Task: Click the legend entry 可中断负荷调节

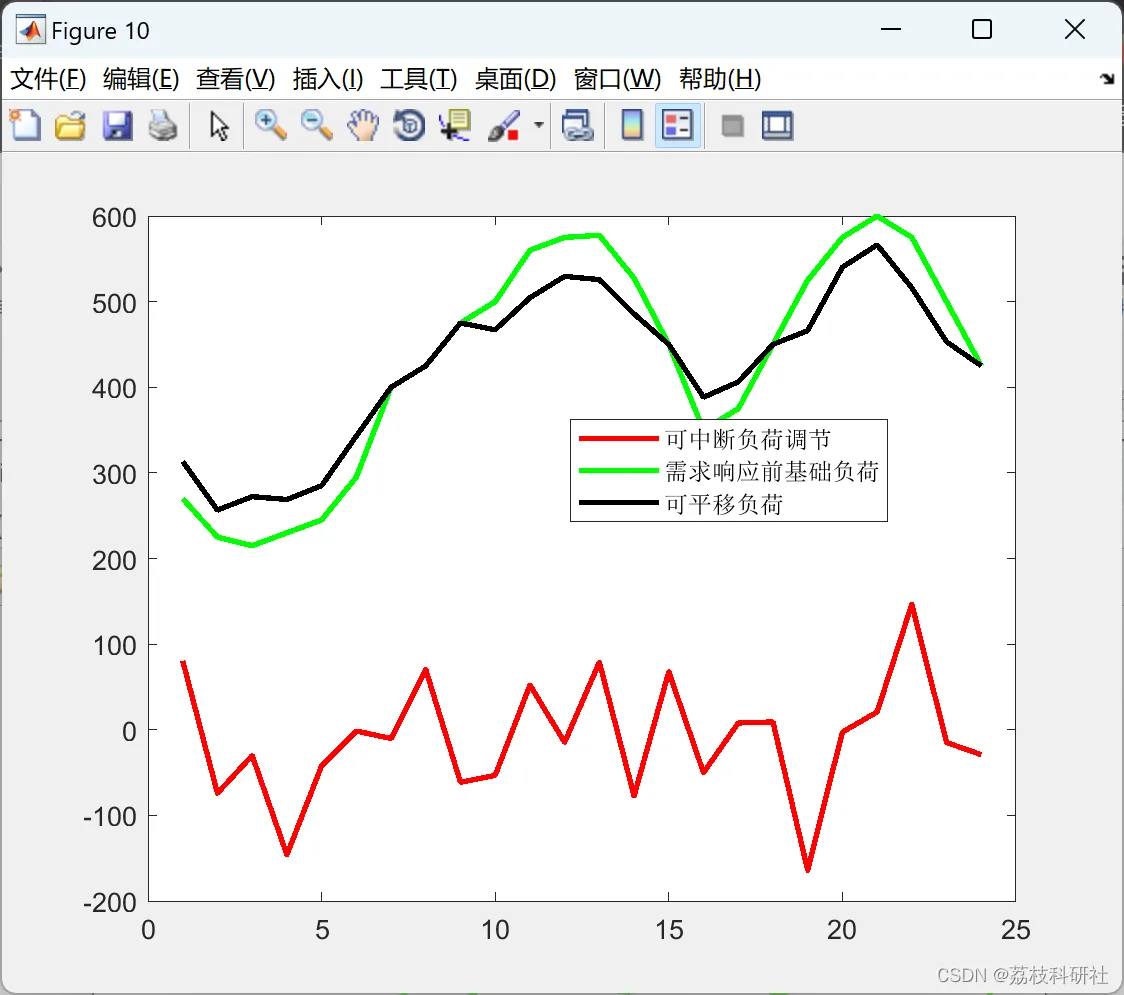Action: click(x=748, y=439)
